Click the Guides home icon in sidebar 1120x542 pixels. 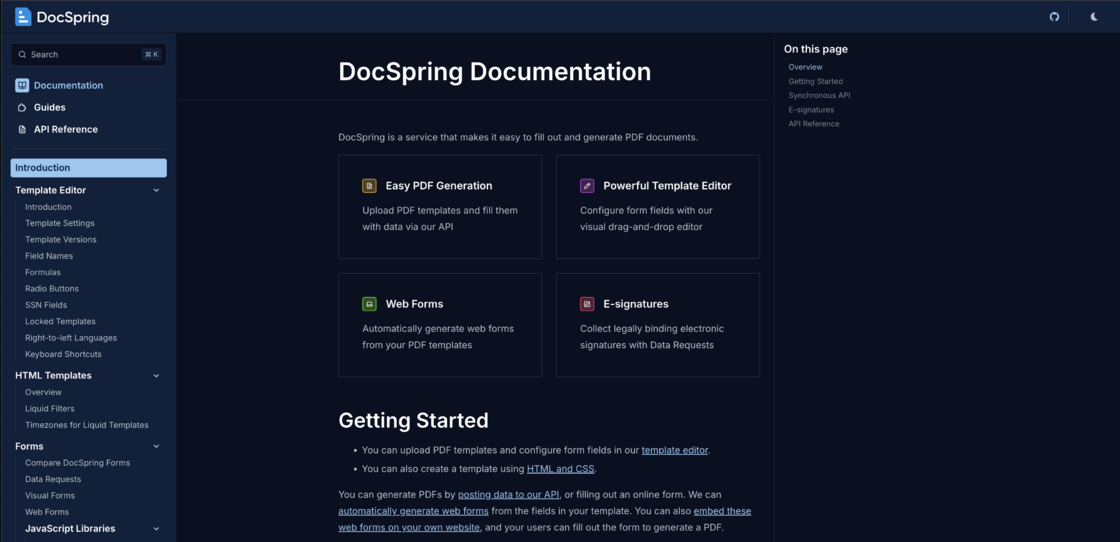[x=22, y=107]
